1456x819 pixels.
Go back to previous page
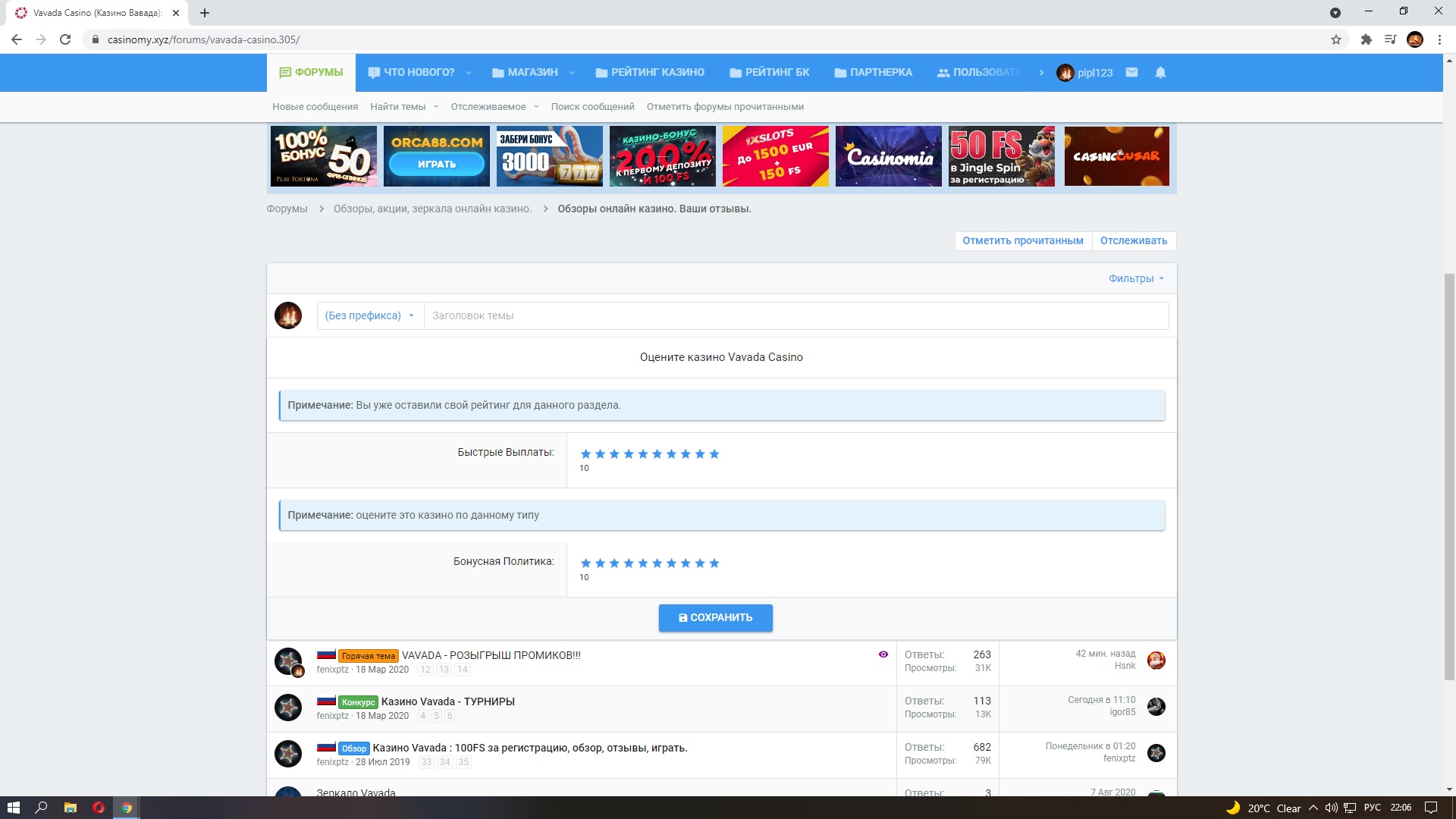point(17,39)
